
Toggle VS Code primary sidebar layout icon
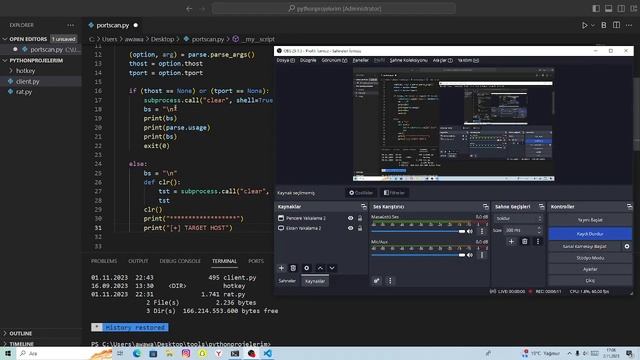pyautogui.click(x=596, y=9)
